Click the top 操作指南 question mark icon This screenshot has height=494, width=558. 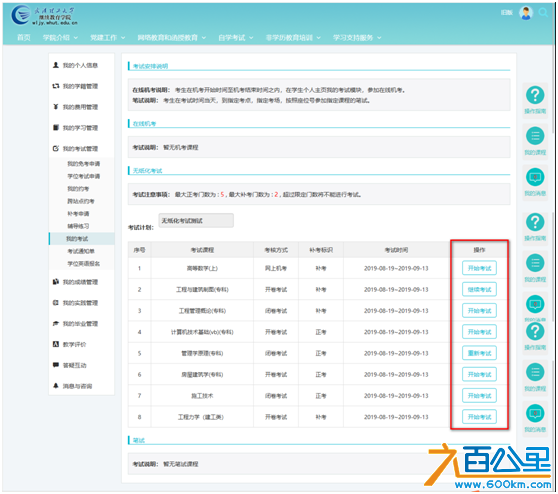pos(535,95)
